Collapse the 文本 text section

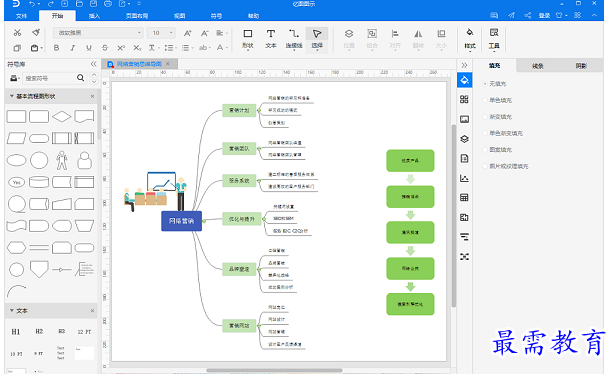point(12,311)
